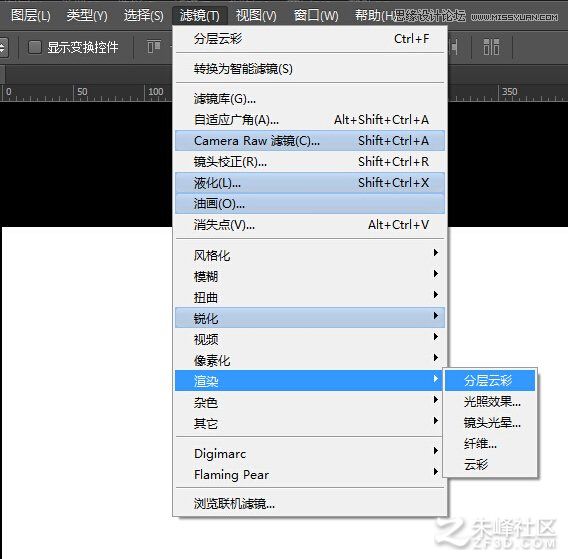Open the 选择(S) menu
Screen dimensions: 568x559
tap(143, 16)
